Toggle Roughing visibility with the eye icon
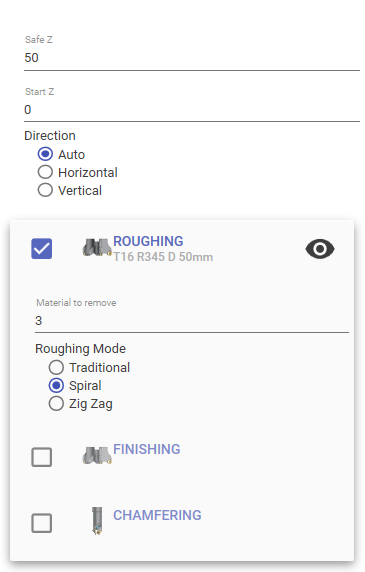Image resolution: width=365 pixels, height=572 pixels. pyautogui.click(x=320, y=249)
